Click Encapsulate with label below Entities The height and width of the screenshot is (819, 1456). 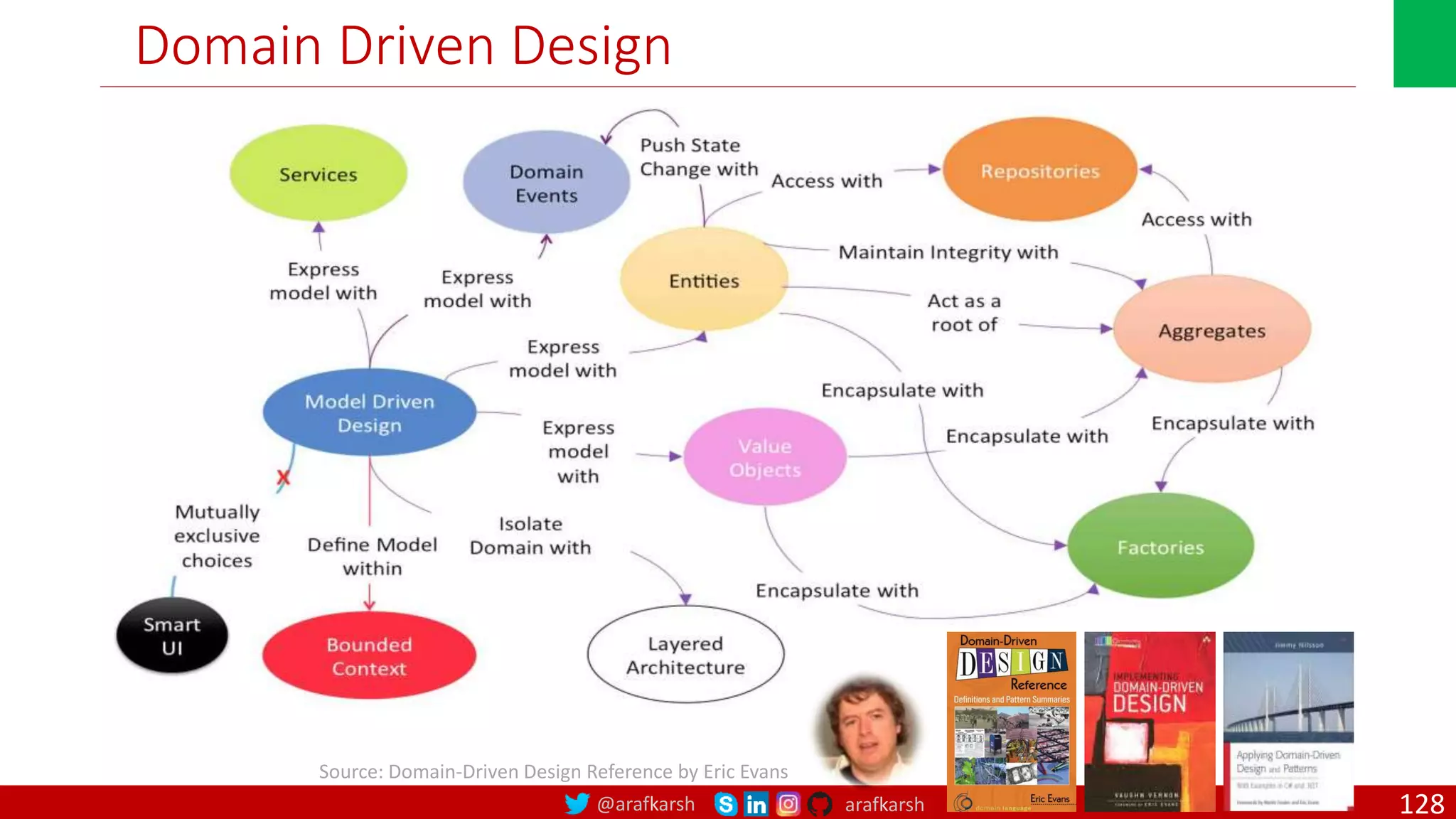(x=902, y=390)
